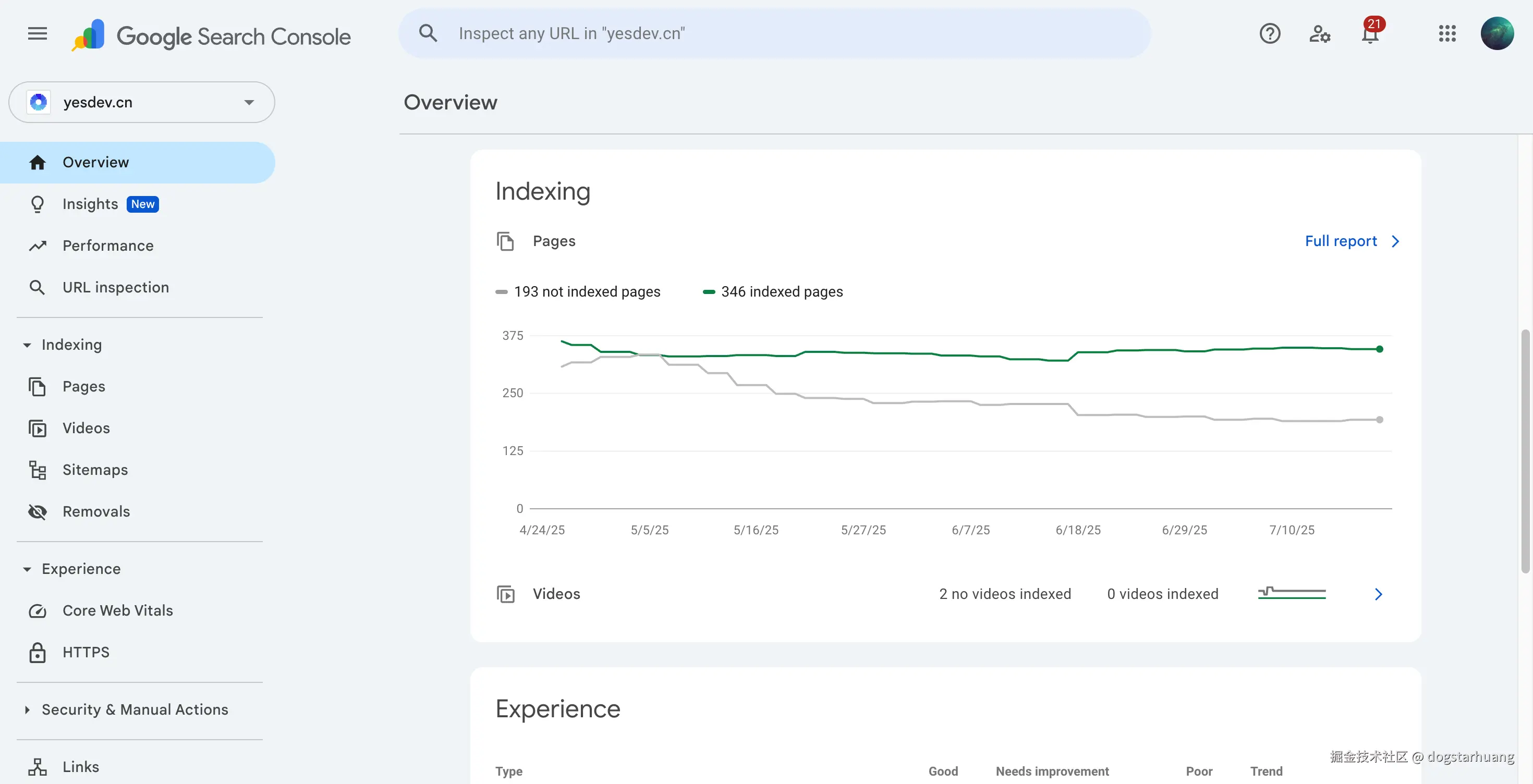1533x784 pixels.
Task: Click the URL inspection search field
Action: [x=774, y=34]
